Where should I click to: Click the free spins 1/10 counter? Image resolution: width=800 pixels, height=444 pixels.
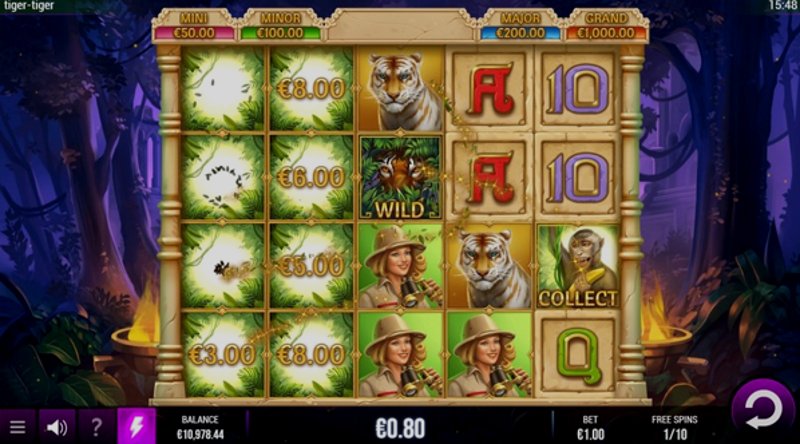tap(674, 434)
